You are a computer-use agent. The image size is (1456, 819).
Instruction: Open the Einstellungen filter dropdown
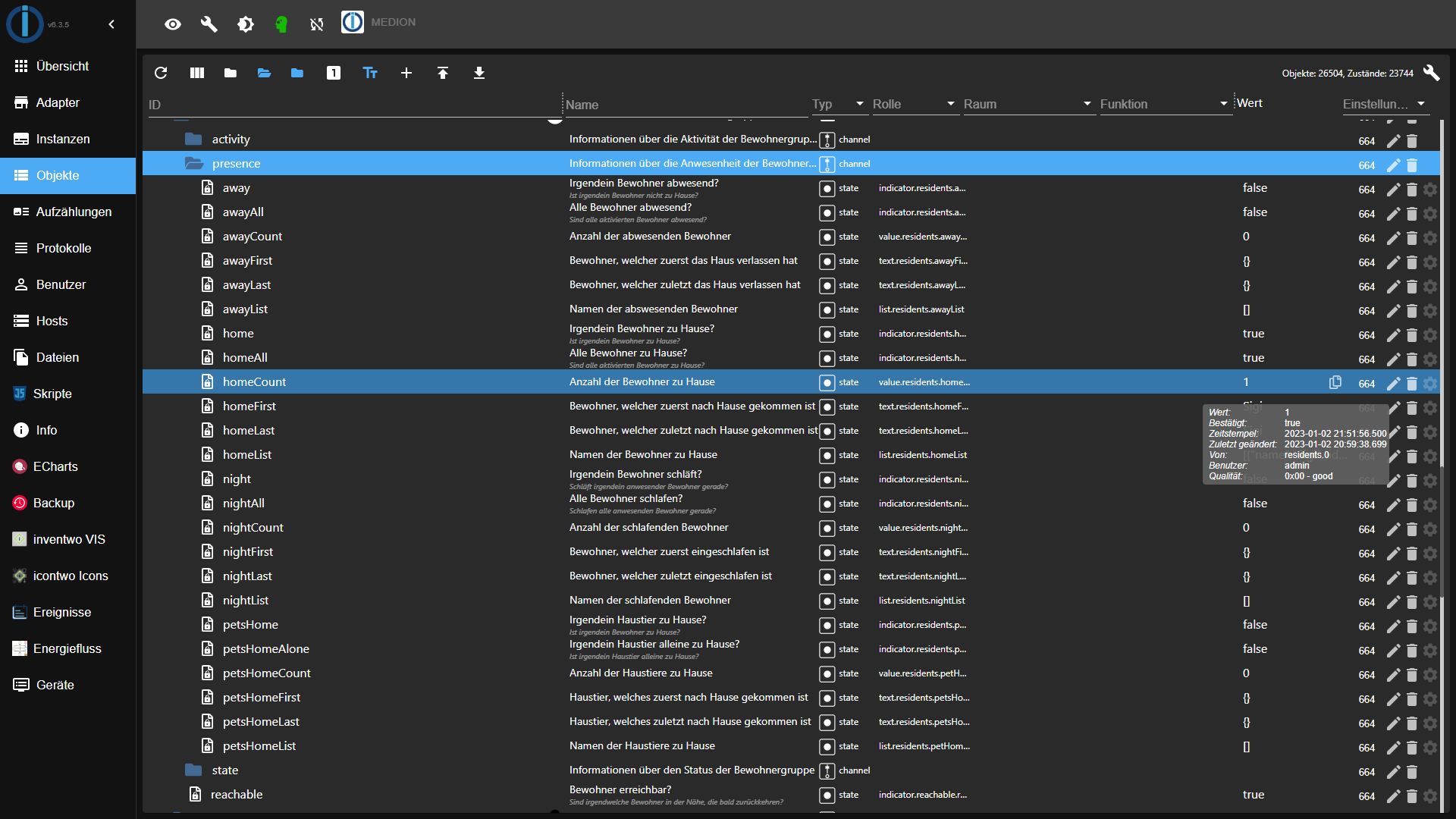point(1385,104)
